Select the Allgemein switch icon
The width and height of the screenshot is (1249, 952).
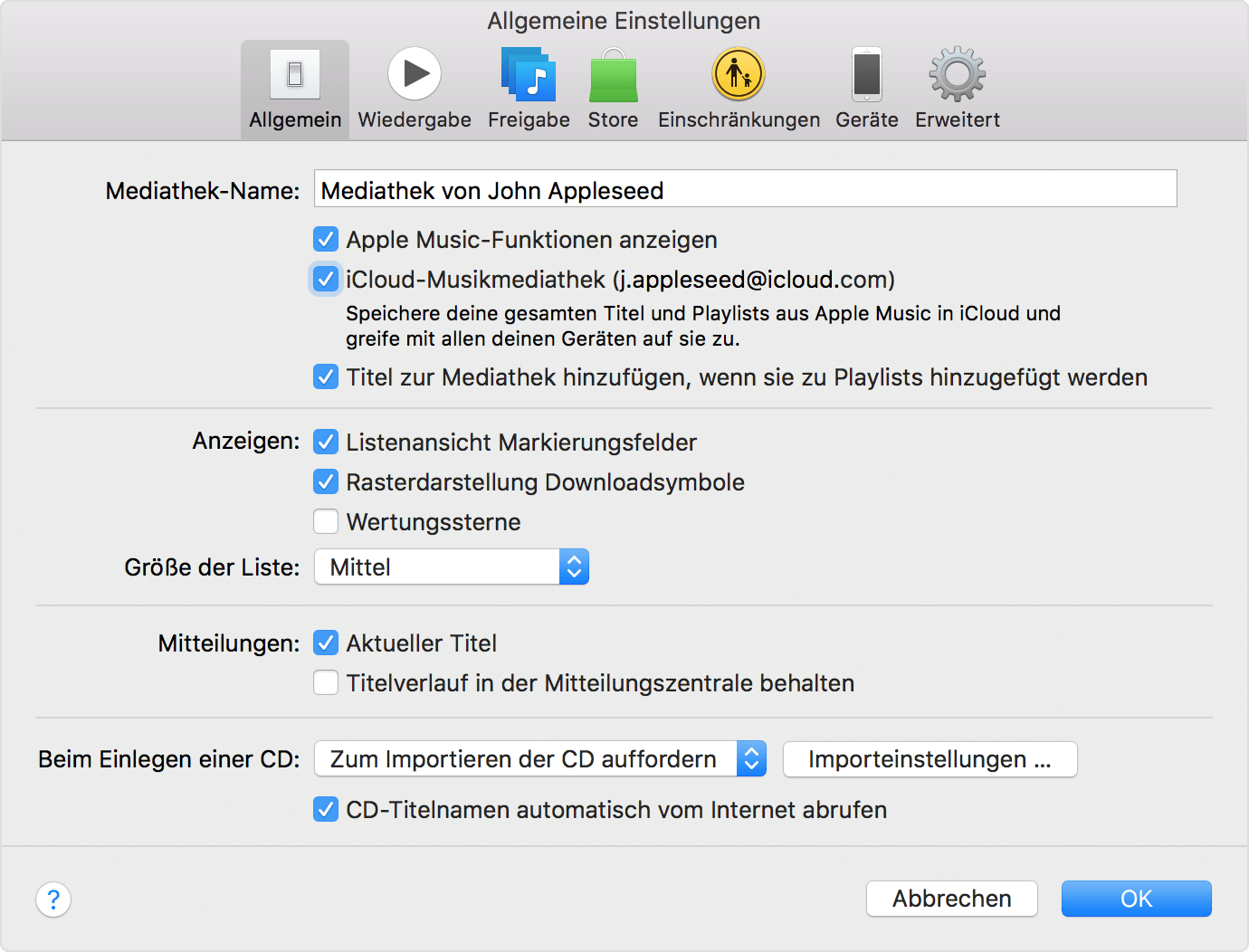pyautogui.click(x=295, y=74)
